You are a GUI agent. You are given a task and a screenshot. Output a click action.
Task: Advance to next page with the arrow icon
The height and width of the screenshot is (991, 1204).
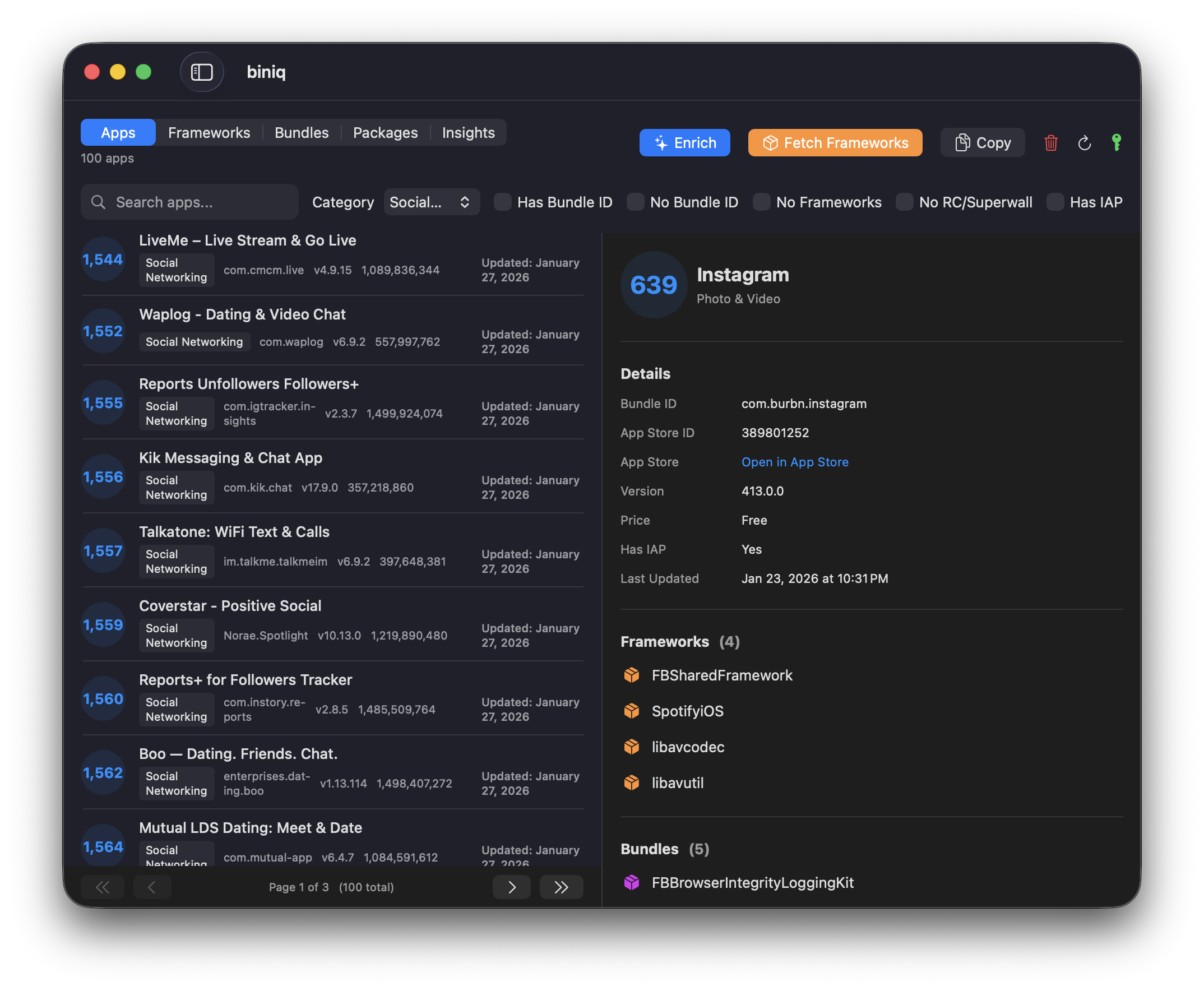[x=512, y=887]
